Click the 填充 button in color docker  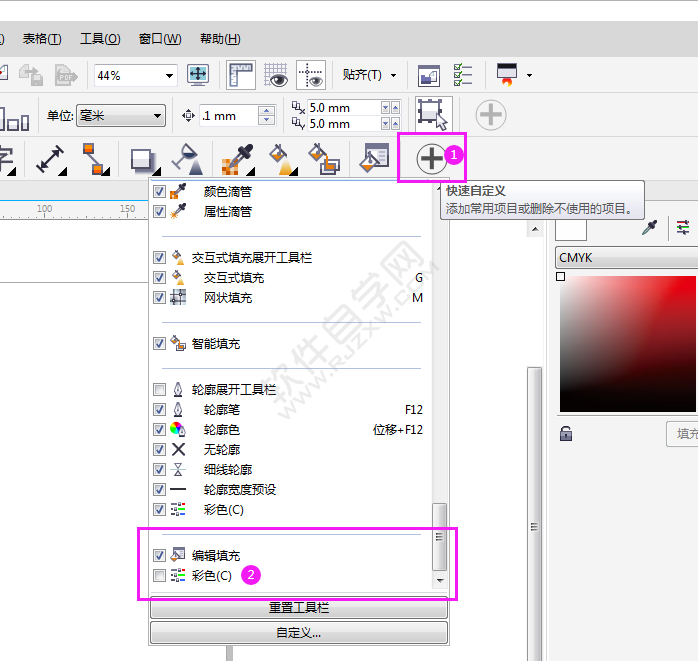(x=682, y=434)
